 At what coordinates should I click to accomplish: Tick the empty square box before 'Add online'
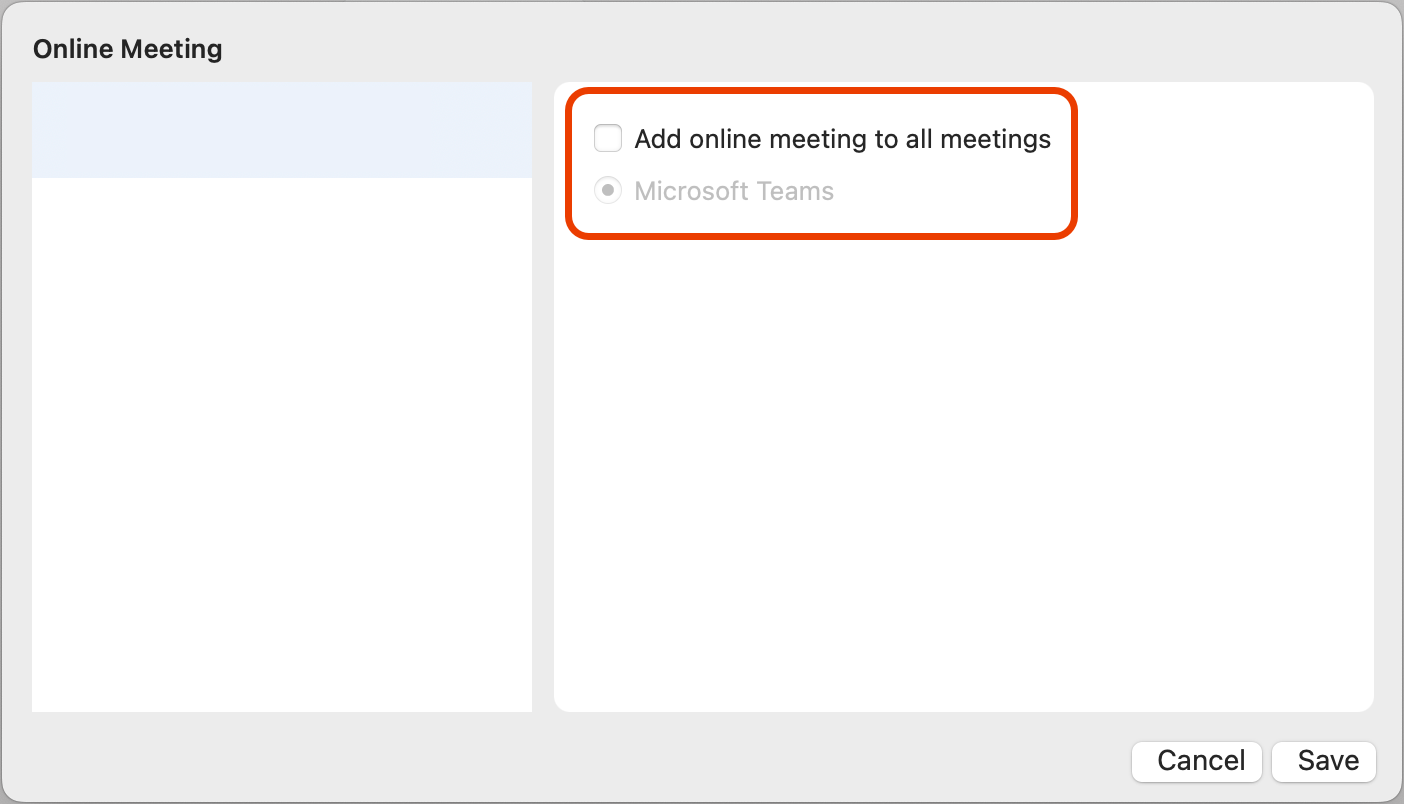coord(608,138)
